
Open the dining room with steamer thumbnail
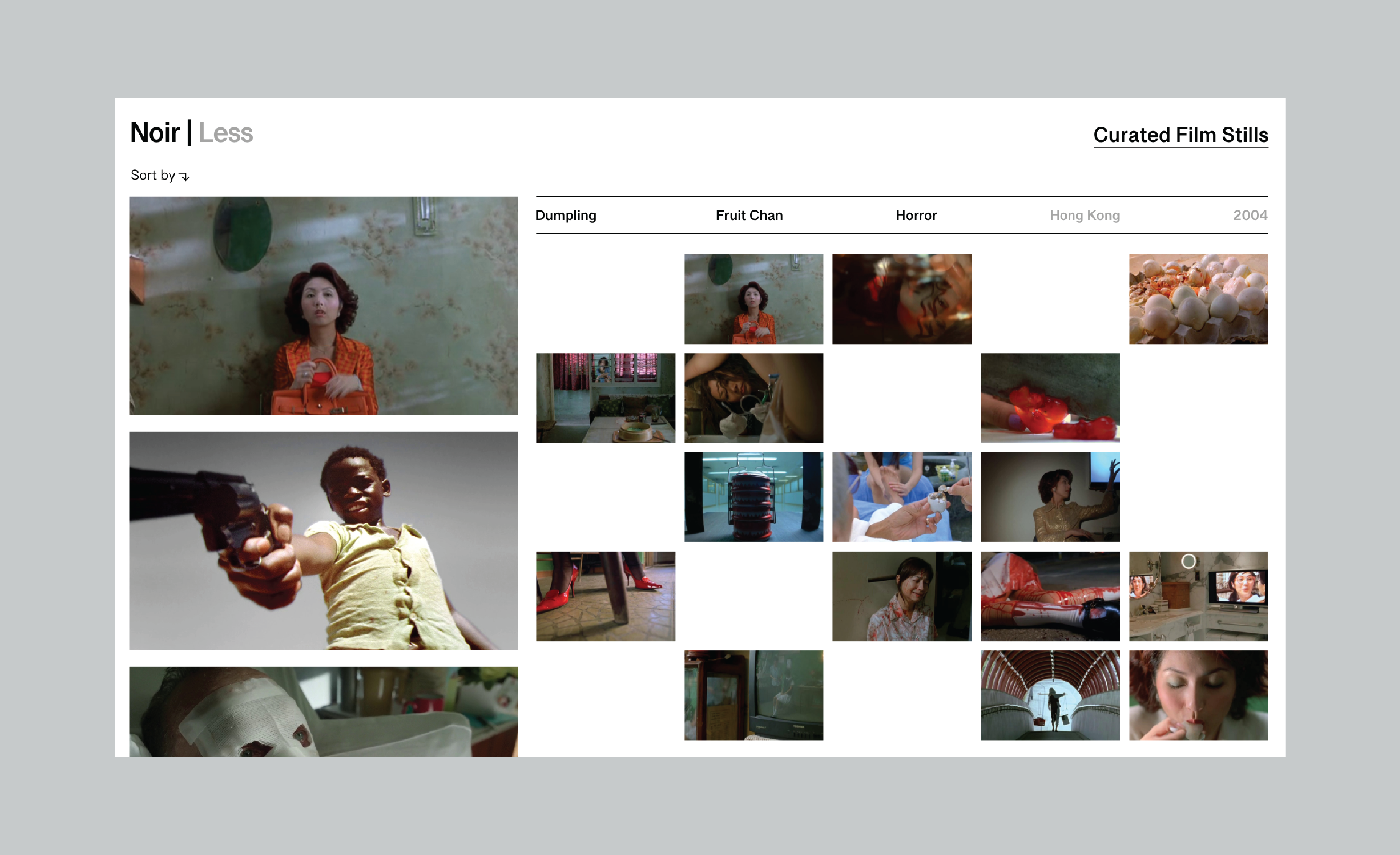pyautogui.click(x=606, y=398)
